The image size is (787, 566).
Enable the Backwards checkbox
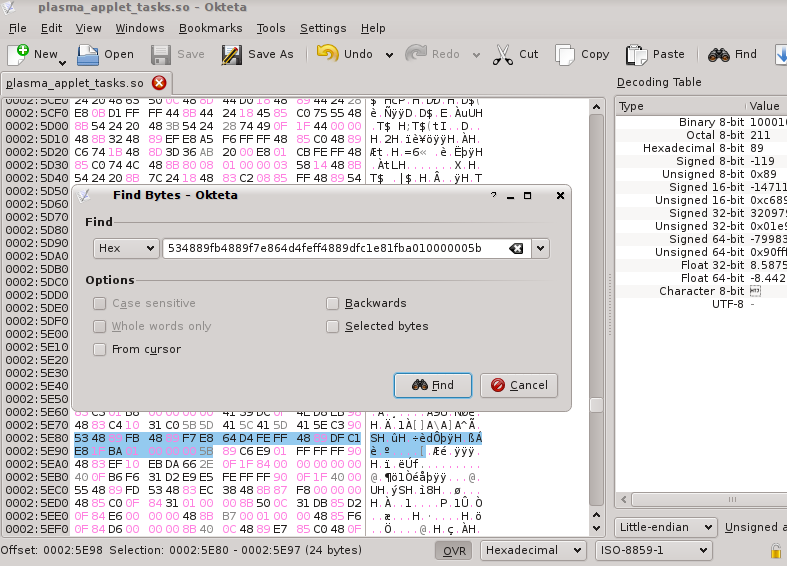point(332,303)
